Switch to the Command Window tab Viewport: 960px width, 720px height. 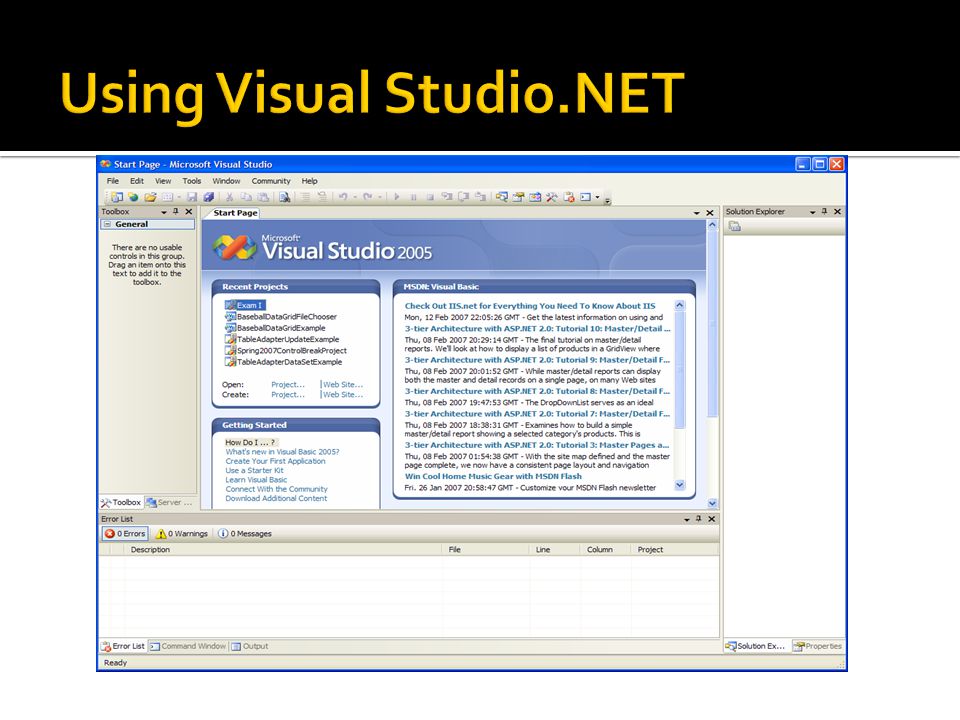click(188, 646)
